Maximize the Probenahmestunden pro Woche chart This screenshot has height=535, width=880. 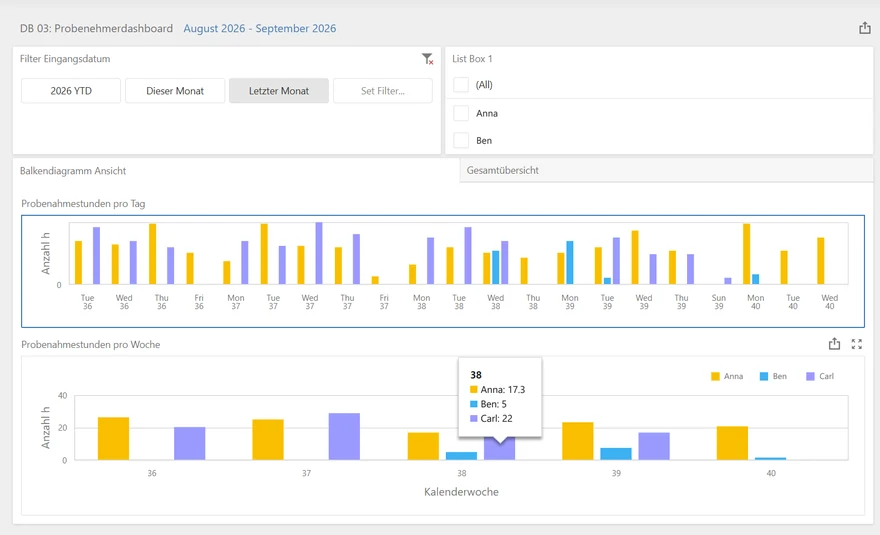[856, 344]
